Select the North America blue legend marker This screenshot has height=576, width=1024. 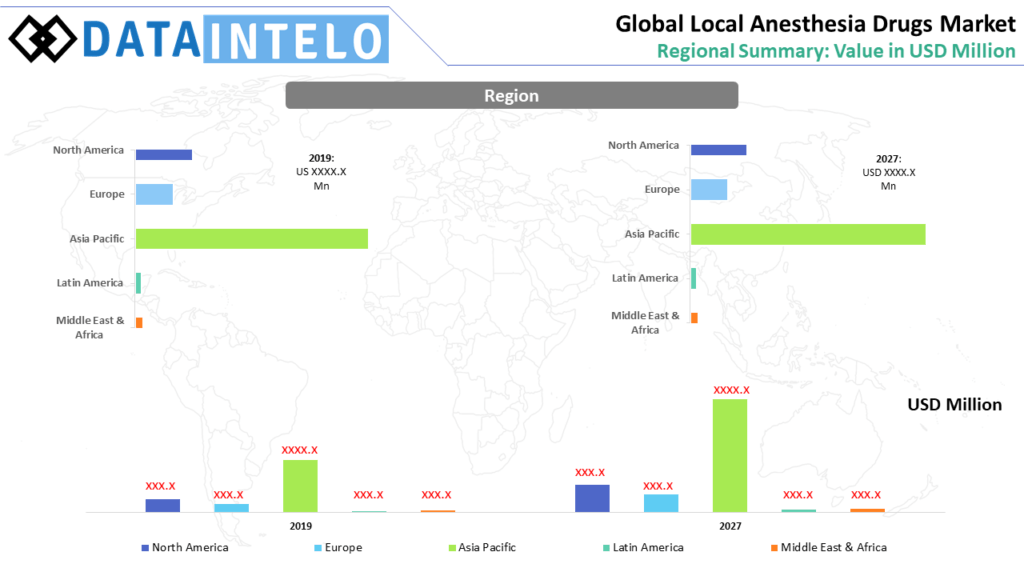pos(143,547)
